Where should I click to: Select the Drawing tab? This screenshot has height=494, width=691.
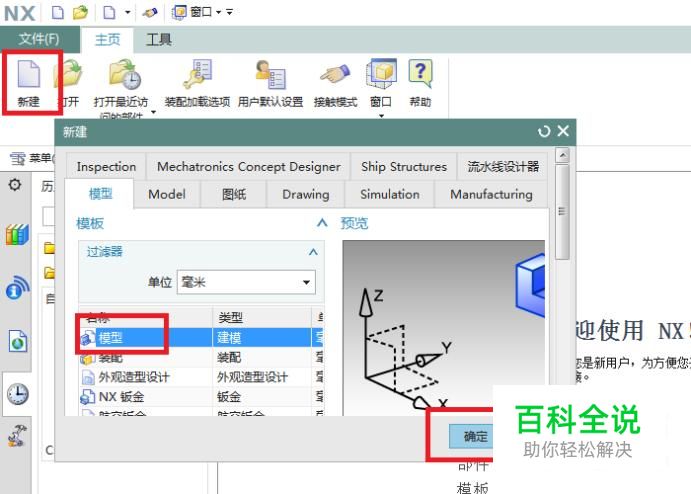click(x=306, y=194)
